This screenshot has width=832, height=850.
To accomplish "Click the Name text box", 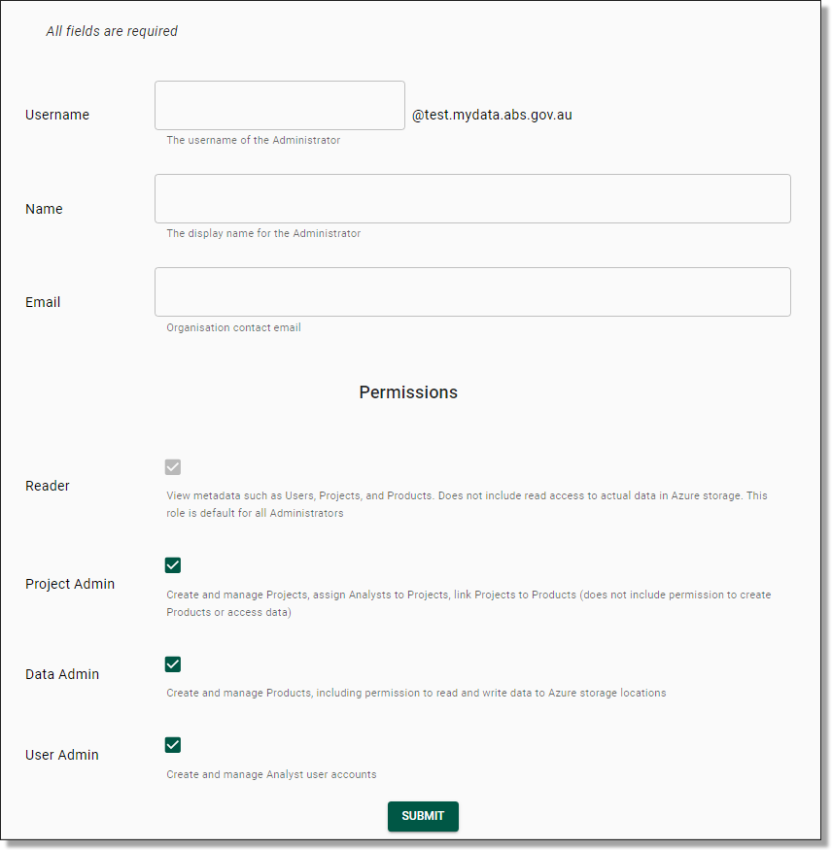I will coord(472,198).
